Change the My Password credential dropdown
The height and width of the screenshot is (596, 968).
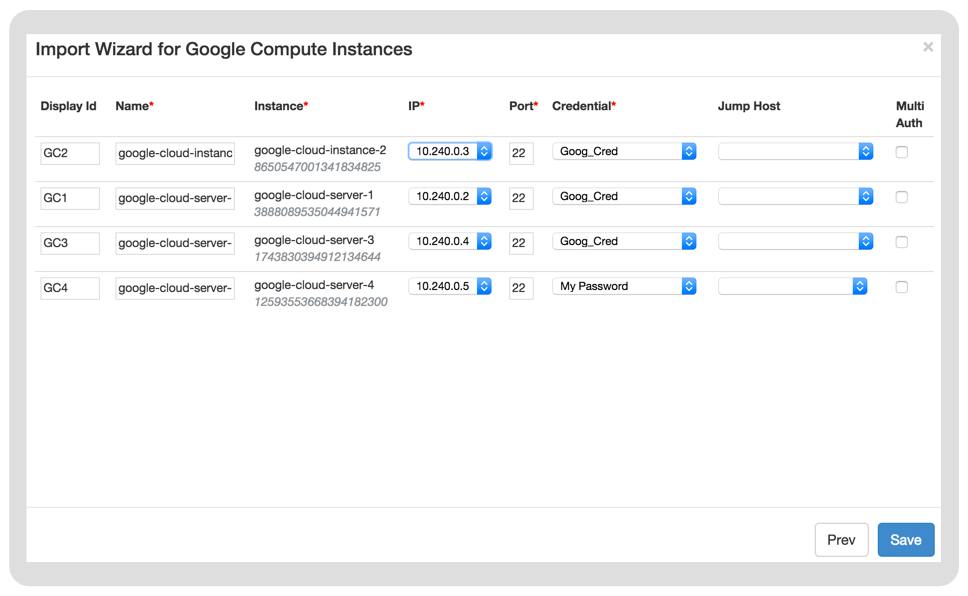click(x=624, y=287)
